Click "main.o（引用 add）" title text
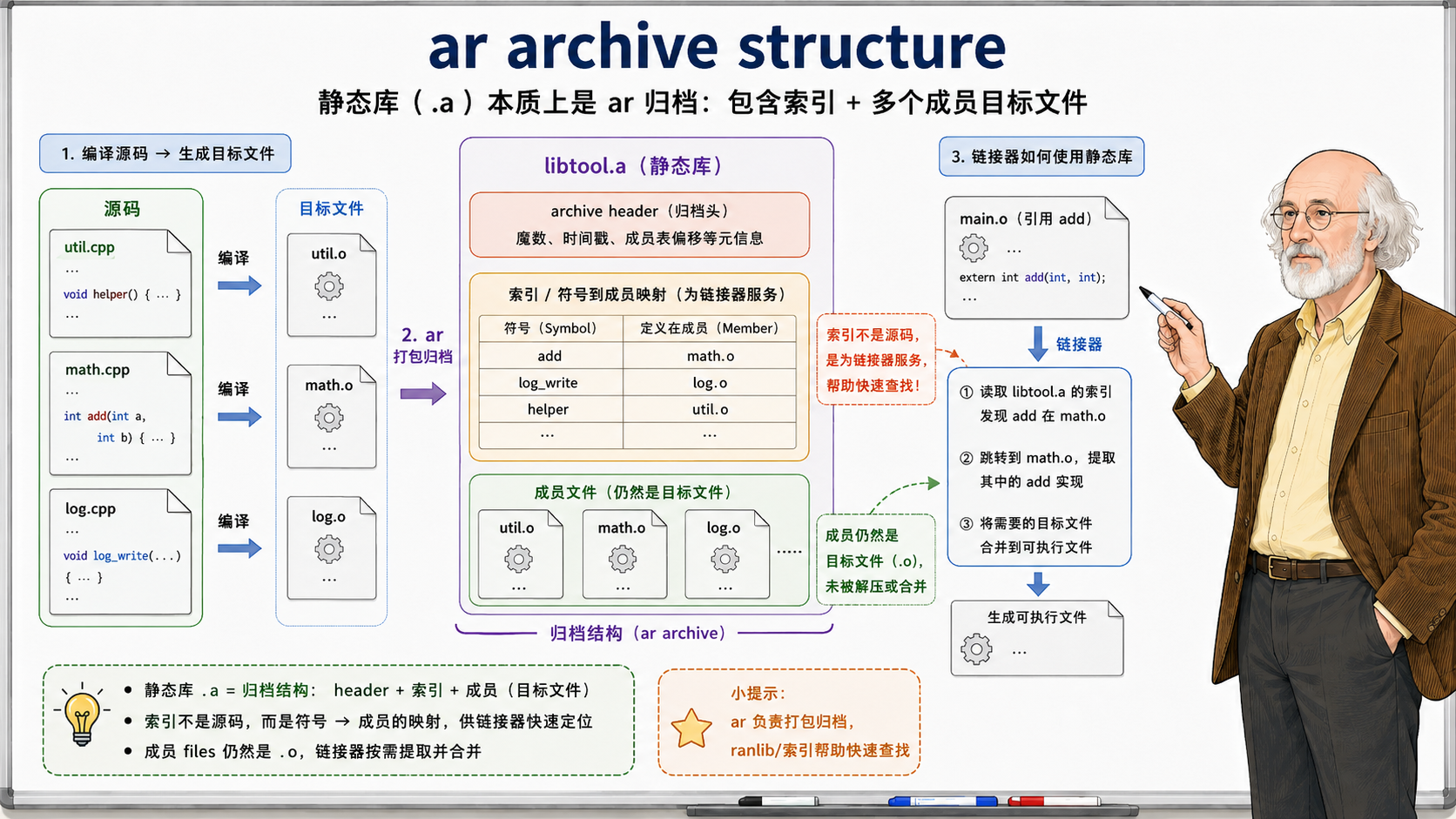1456x819 pixels. coord(1026,219)
